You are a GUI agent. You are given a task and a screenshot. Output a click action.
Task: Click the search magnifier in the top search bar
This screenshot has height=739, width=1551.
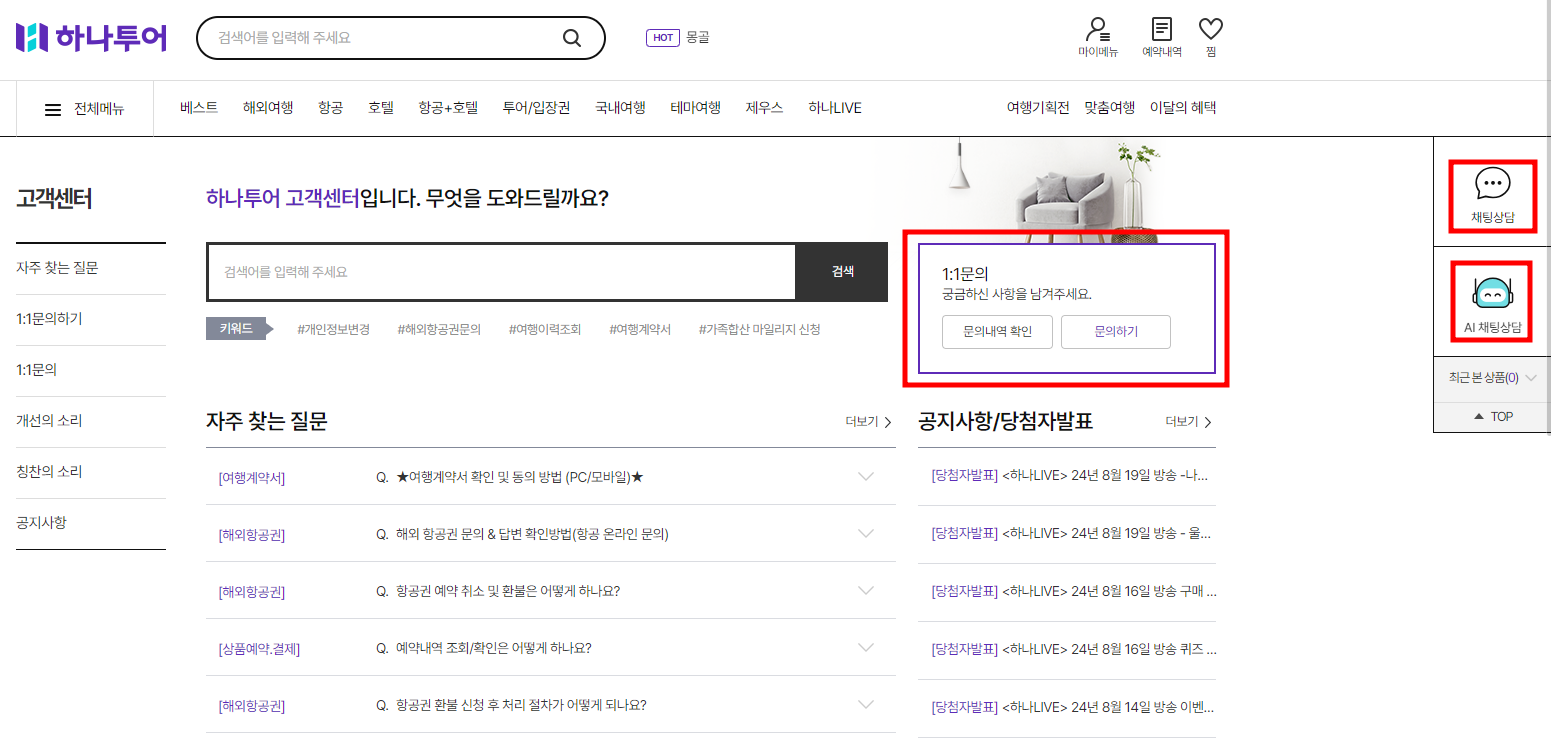(x=571, y=38)
